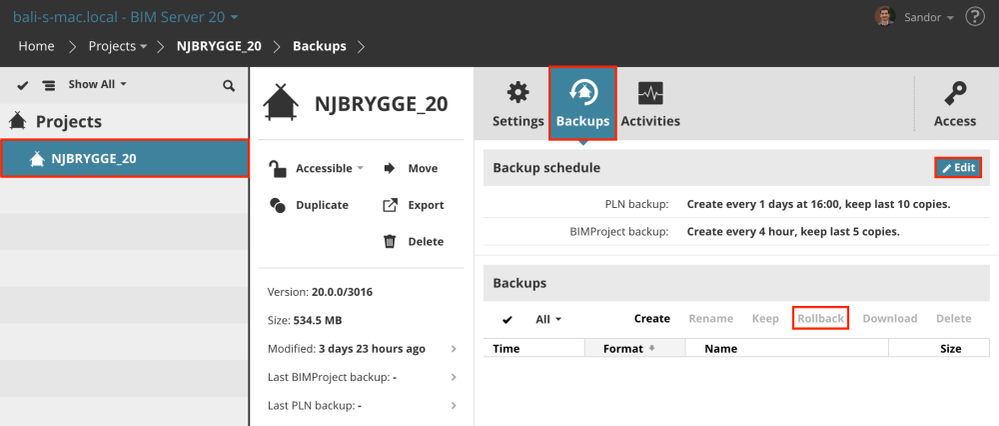The height and width of the screenshot is (426, 999).
Task: Click the Duplicate project icon
Action: coord(278,205)
